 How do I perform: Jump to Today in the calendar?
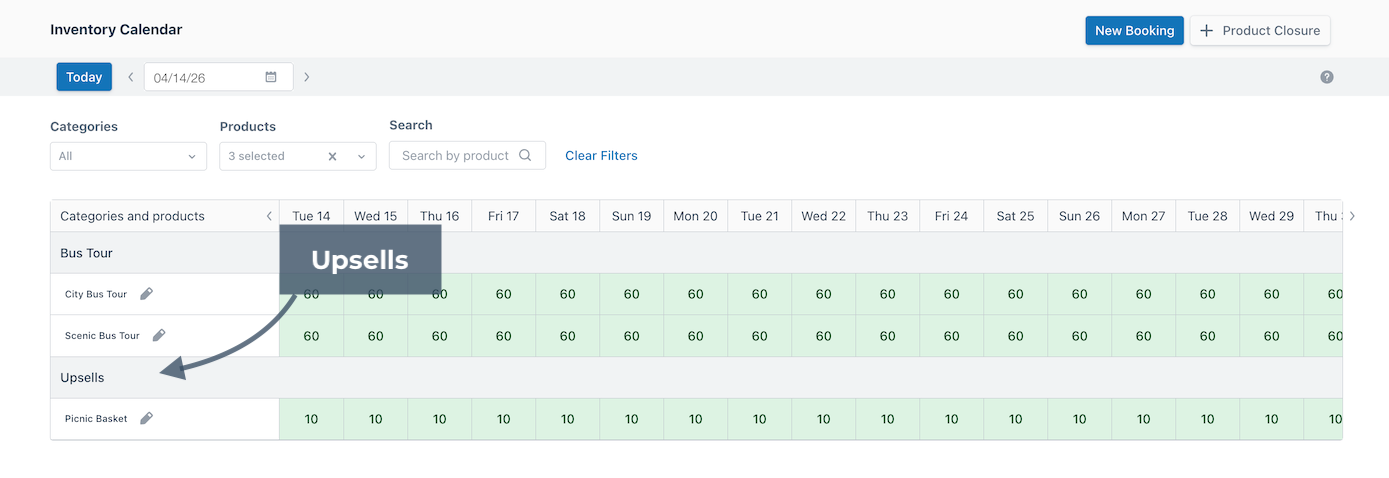coord(84,77)
